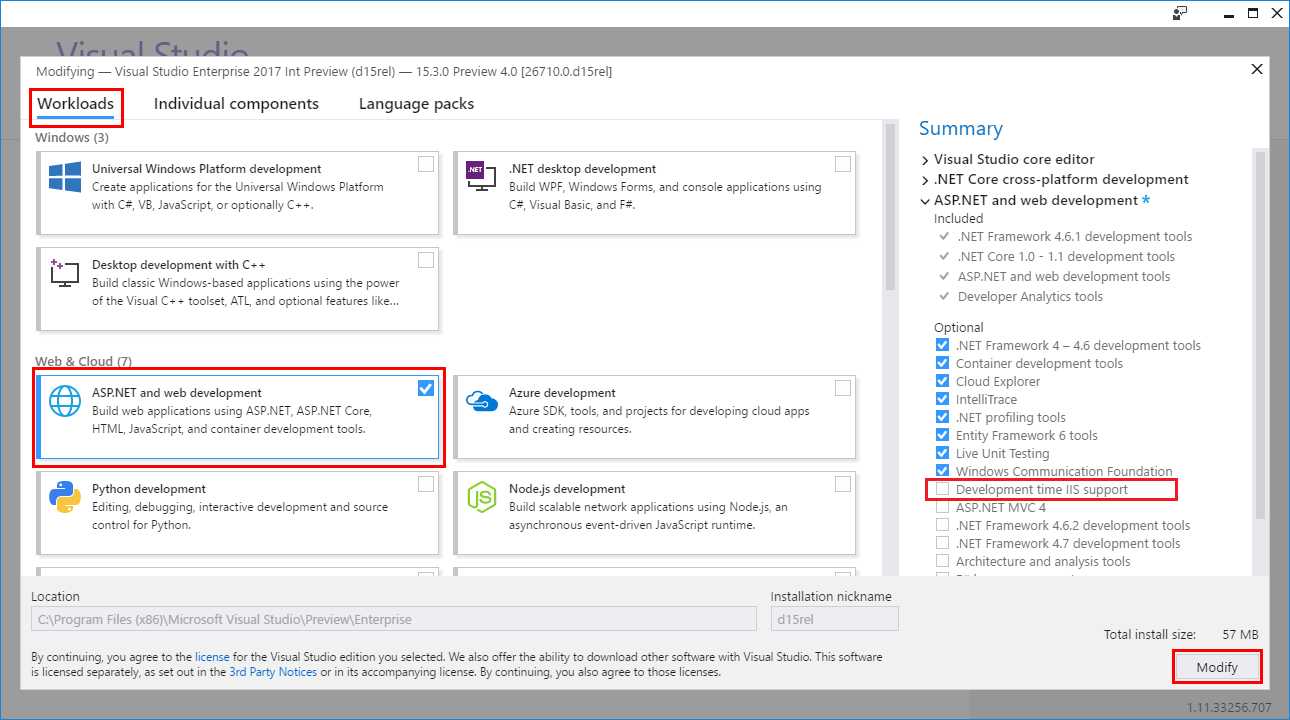Image resolution: width=1290 pixels, height=720 pixels.
Task: Uncheck the ASP.NET and web development workload
Action: (x=426, y=388)
